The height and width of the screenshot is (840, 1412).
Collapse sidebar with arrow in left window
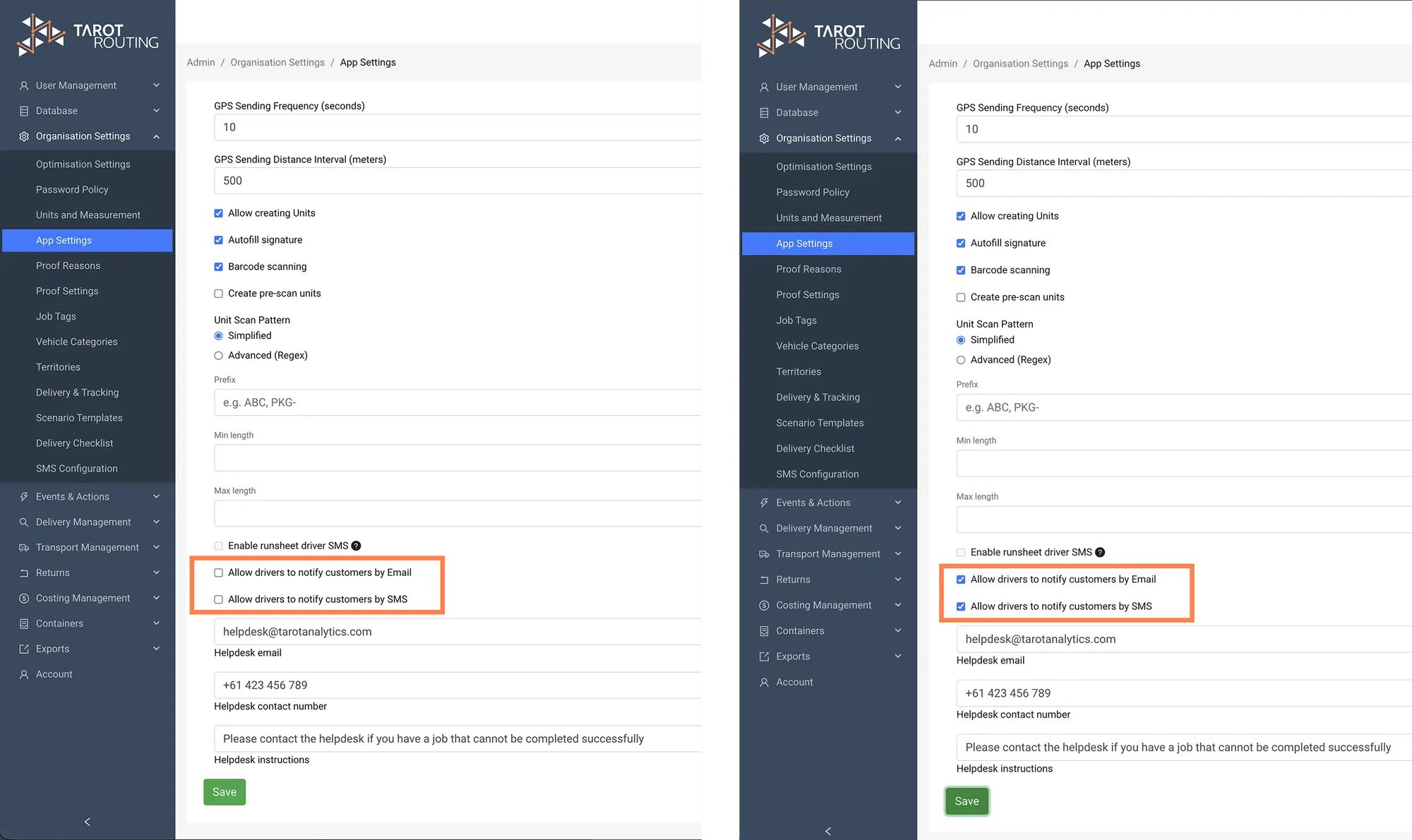[x=88, y=822]
